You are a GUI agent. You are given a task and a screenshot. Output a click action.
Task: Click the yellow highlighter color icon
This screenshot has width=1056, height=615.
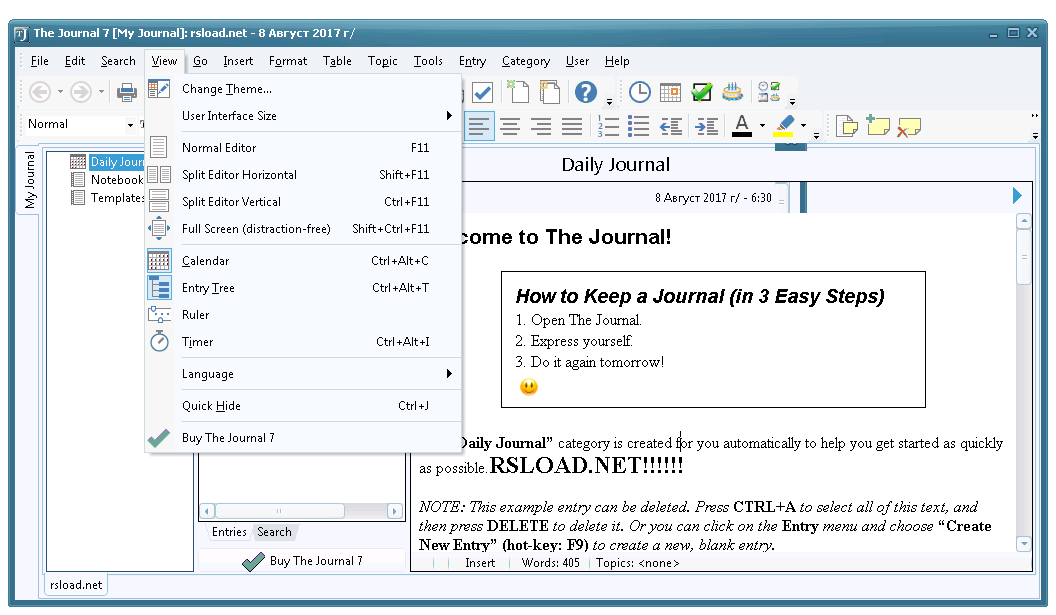(783, 126)
